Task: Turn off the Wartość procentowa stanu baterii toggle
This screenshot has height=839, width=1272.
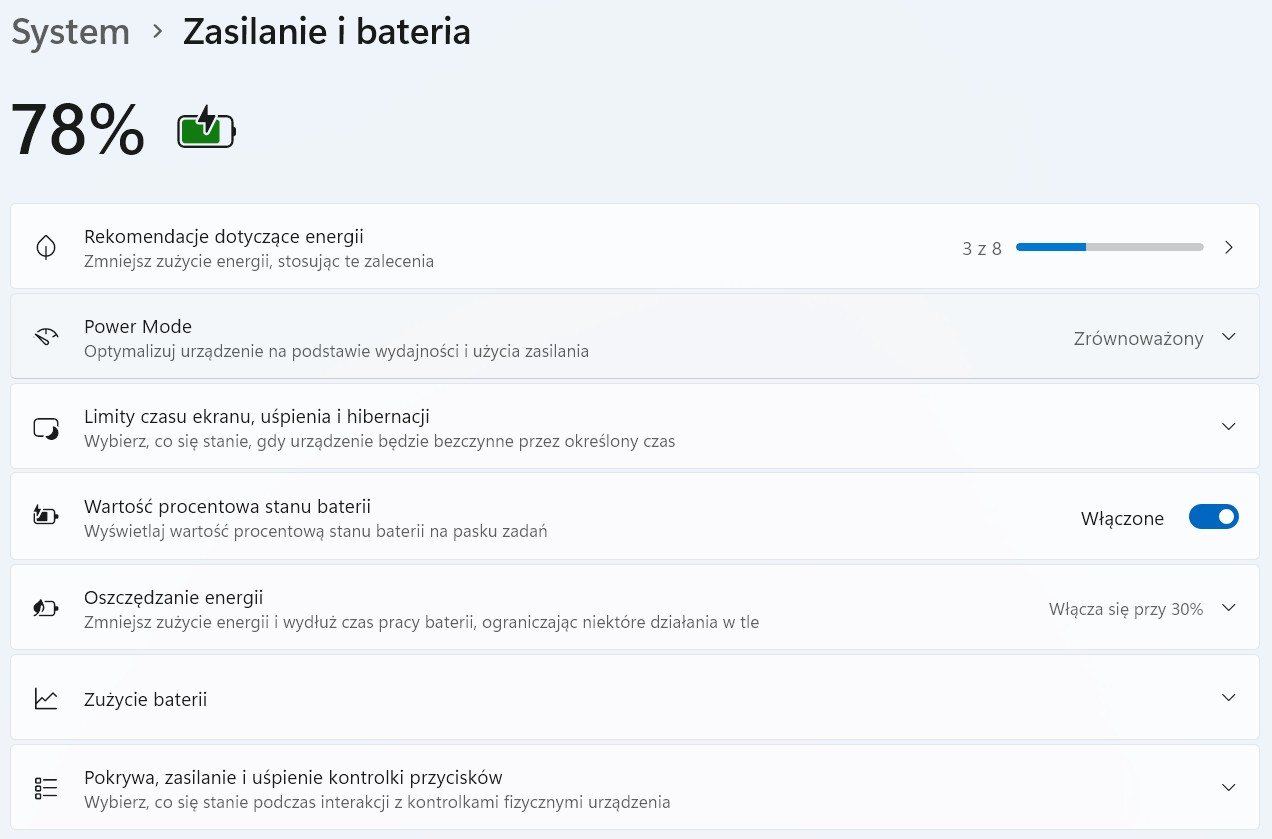Action: [x=1214, y=517]
